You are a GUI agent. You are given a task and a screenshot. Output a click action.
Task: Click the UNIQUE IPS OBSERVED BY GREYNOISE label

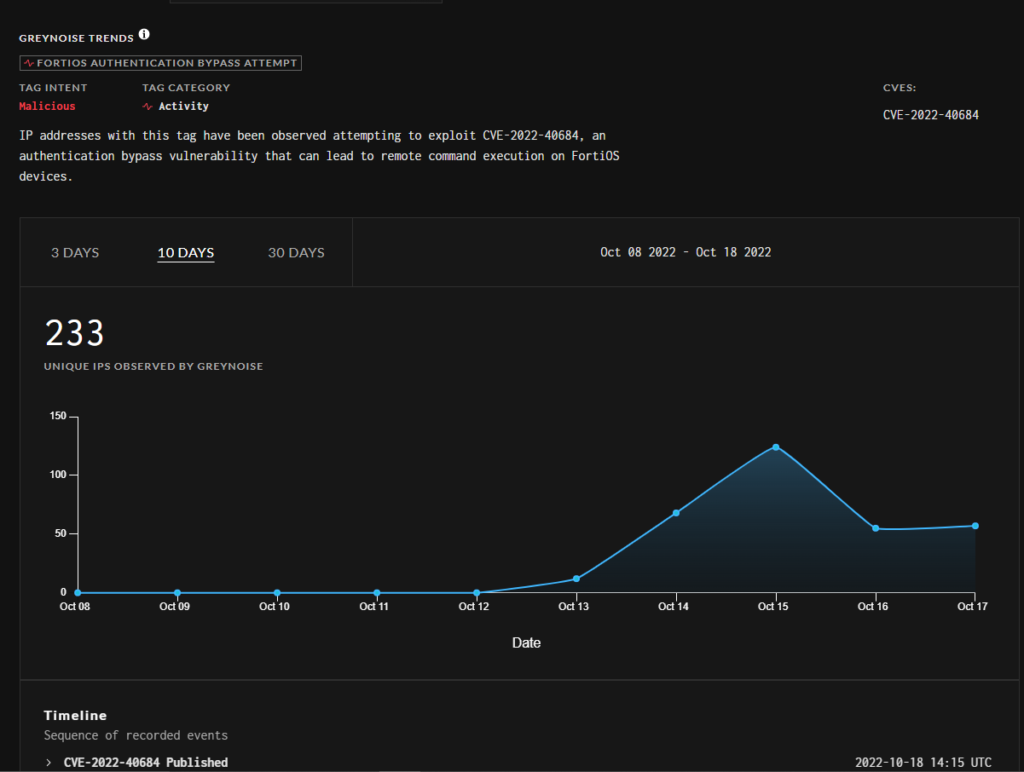(153, 366)
